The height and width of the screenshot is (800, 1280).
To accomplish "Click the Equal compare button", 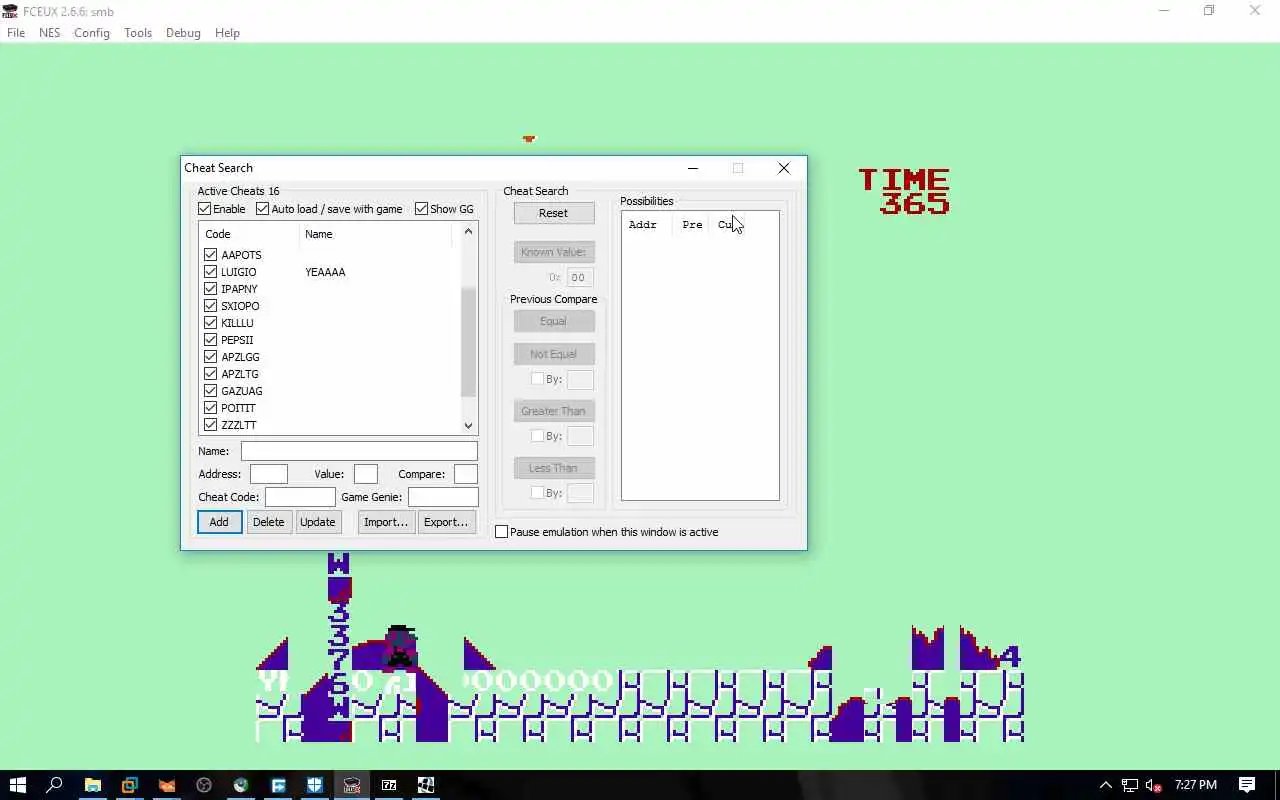I will coord(553,321).
